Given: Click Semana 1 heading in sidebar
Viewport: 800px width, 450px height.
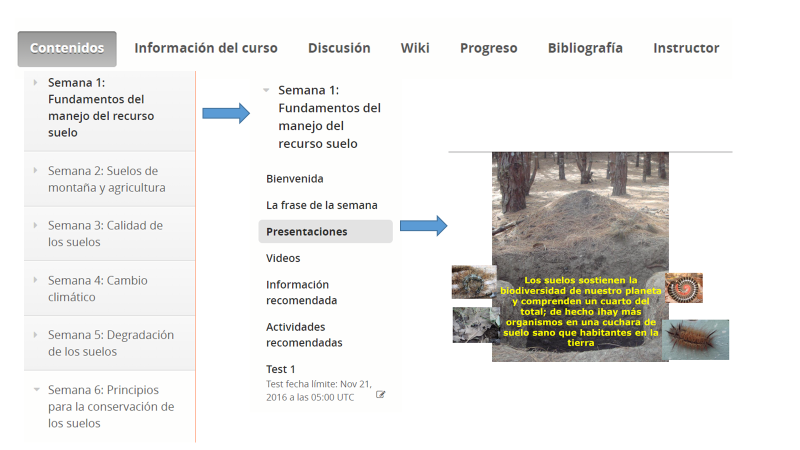Looking at the screenshot, I should [101, 107].
